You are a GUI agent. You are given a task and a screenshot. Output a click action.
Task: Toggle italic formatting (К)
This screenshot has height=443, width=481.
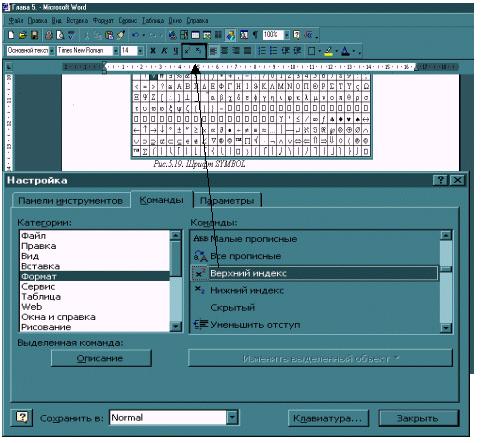click(x=164, y=51)
